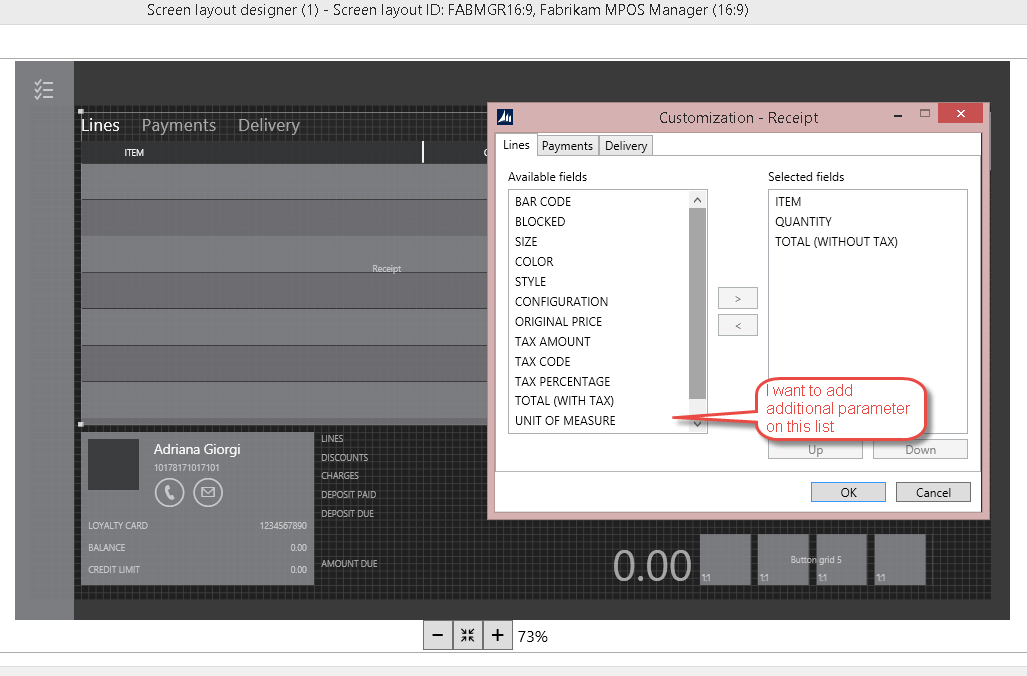Viewport: 1027px width, 676px height.
Task: Open the Delivery tab in Customization dialog
Action: 626,146
